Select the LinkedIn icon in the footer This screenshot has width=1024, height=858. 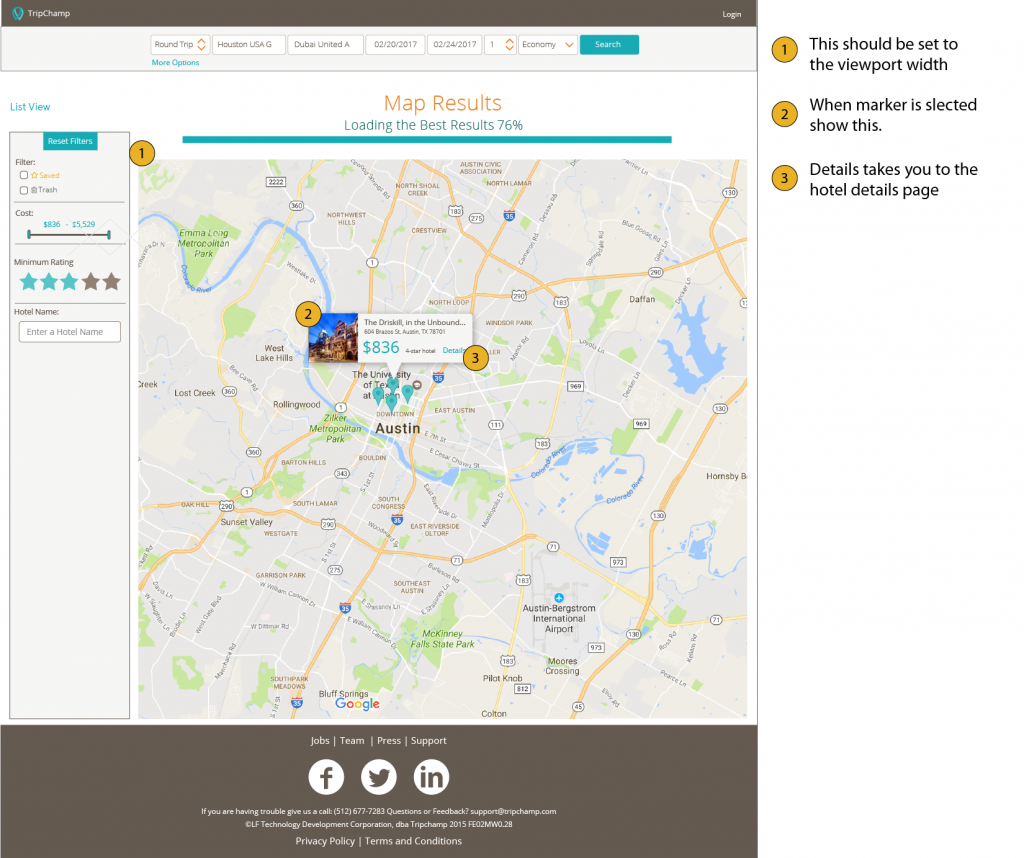[x=431, y=776]
